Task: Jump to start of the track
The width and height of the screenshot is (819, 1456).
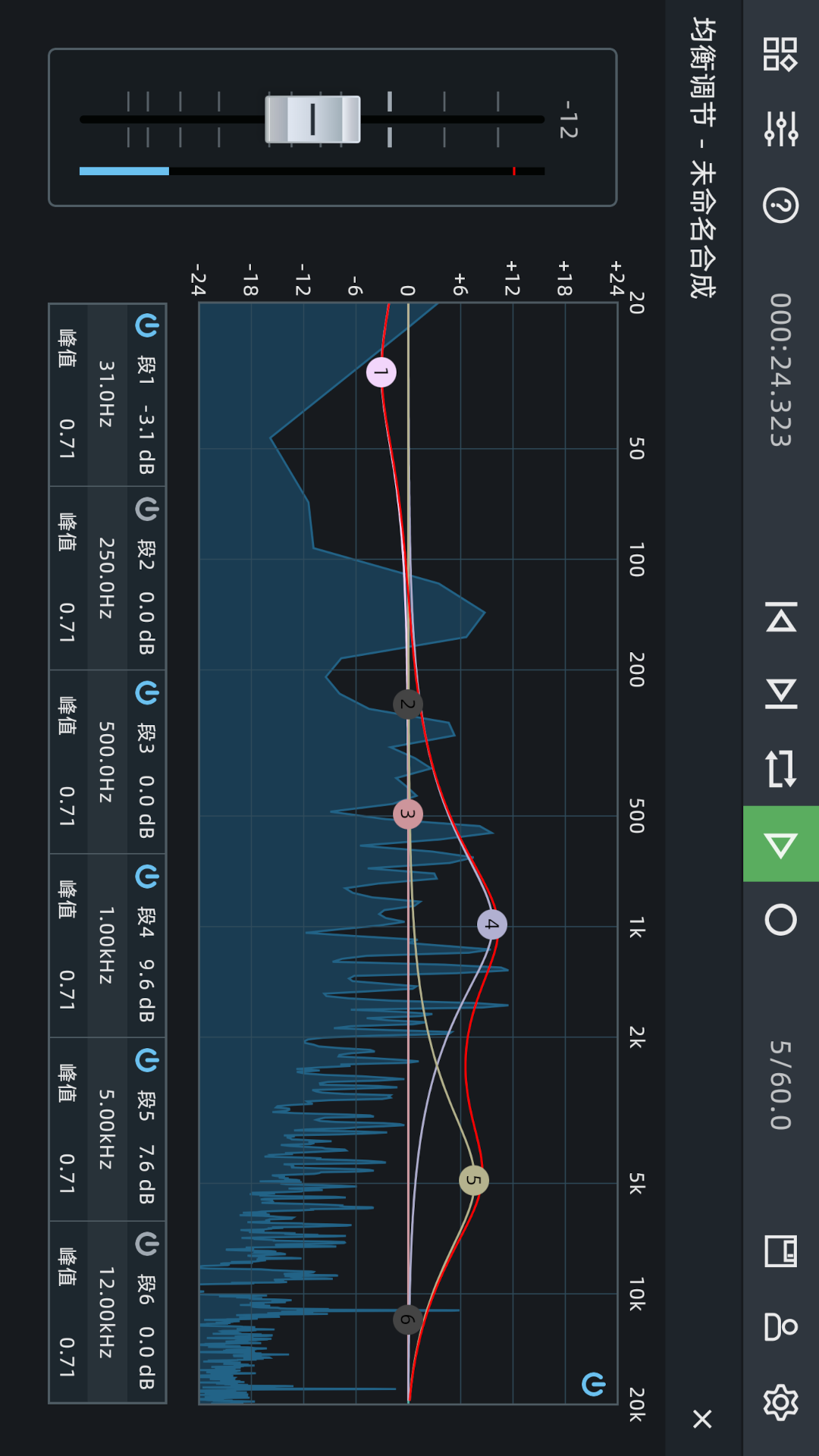Action: pos(780,617)
